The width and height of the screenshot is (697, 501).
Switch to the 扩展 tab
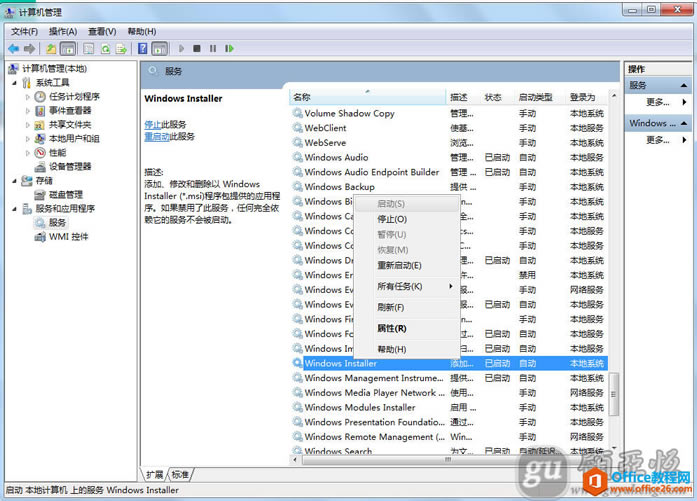[154, 475]
